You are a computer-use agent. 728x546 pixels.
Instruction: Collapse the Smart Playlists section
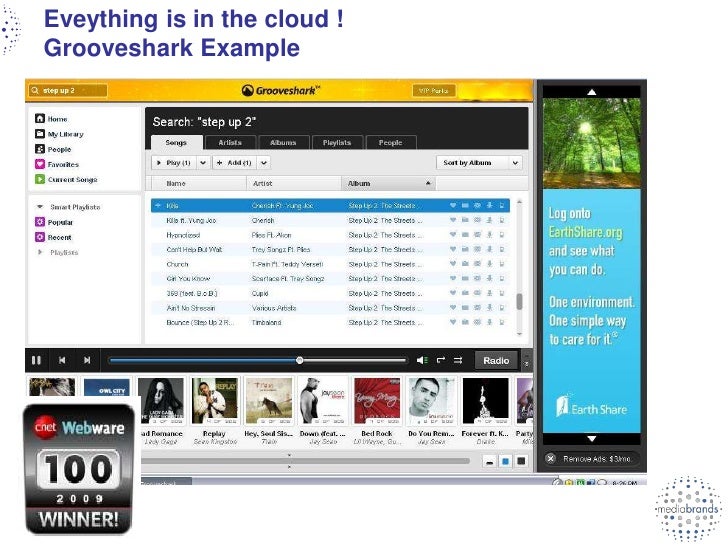[40, 207]
